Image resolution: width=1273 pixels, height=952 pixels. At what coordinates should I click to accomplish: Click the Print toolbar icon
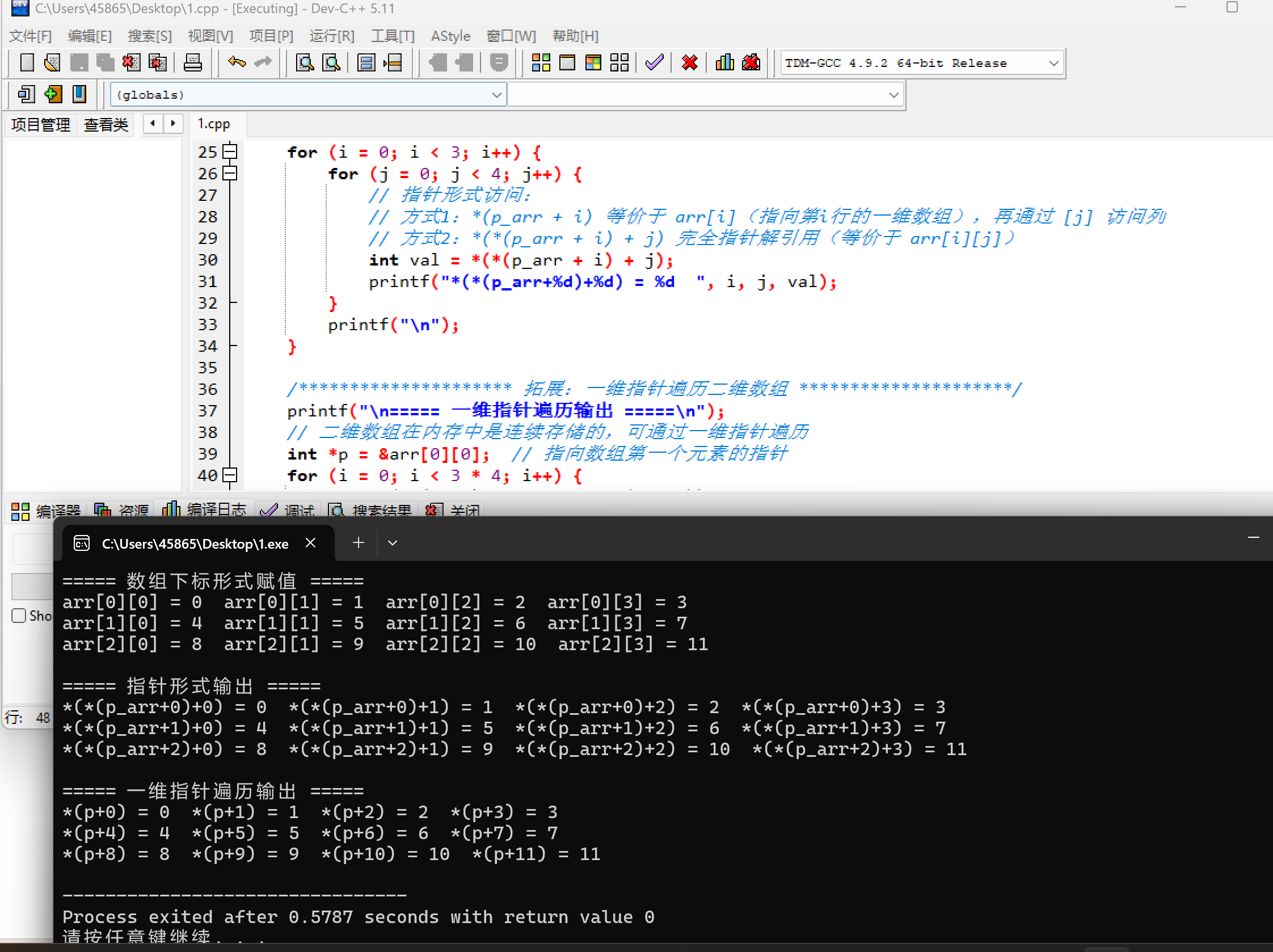coord(192,62)
